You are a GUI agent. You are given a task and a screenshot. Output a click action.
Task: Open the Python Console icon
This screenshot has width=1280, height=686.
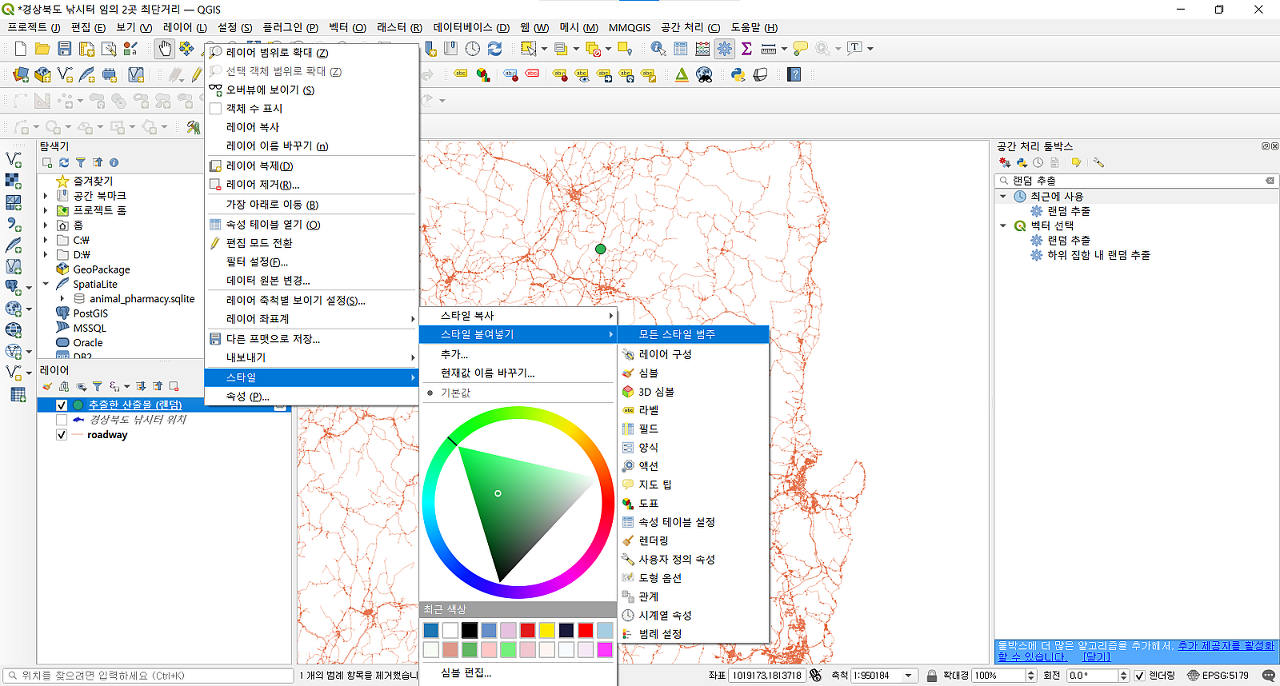pos(738,74)
